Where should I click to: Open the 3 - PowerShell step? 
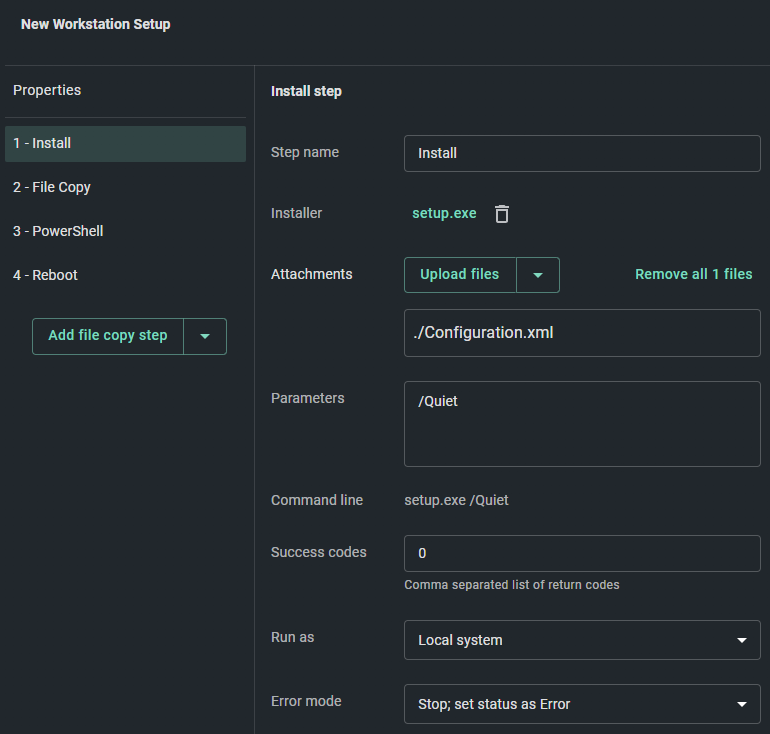(x=125, y=231)
